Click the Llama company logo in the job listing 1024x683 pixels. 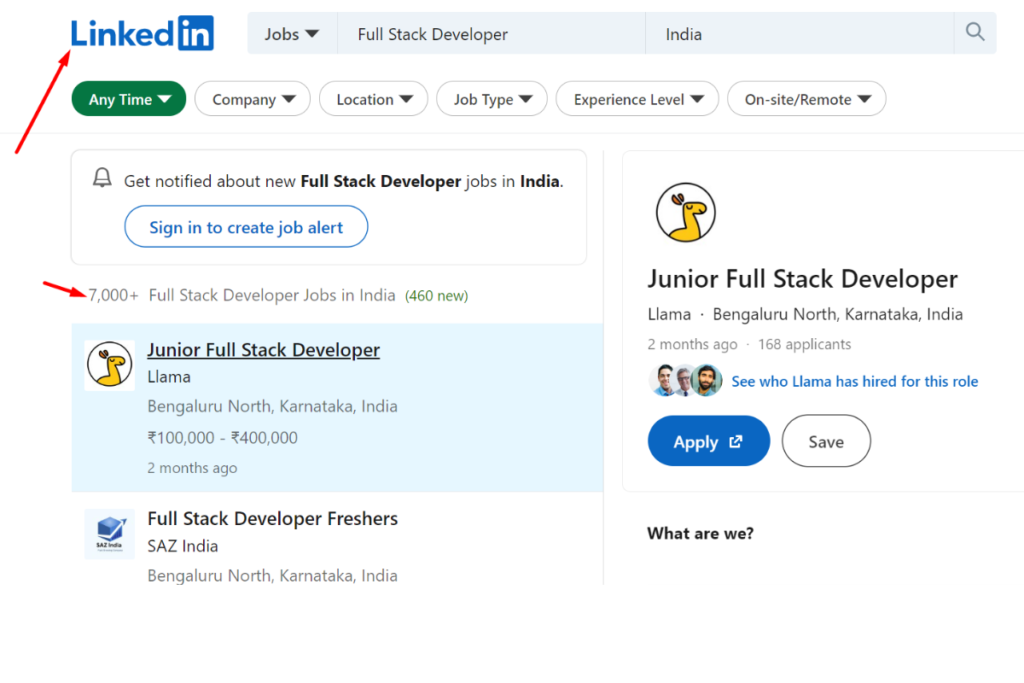point(110,365)
